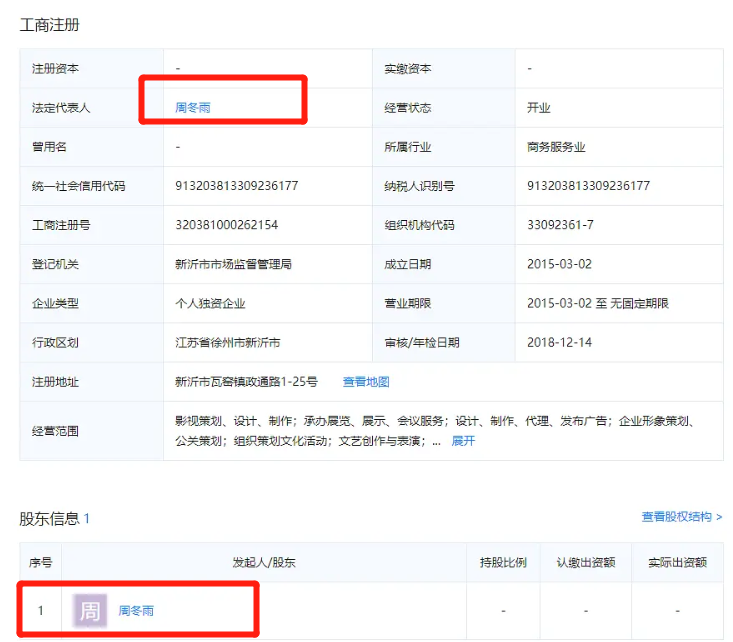Click the annual review date 2018-12-14

tap(560, 342)
